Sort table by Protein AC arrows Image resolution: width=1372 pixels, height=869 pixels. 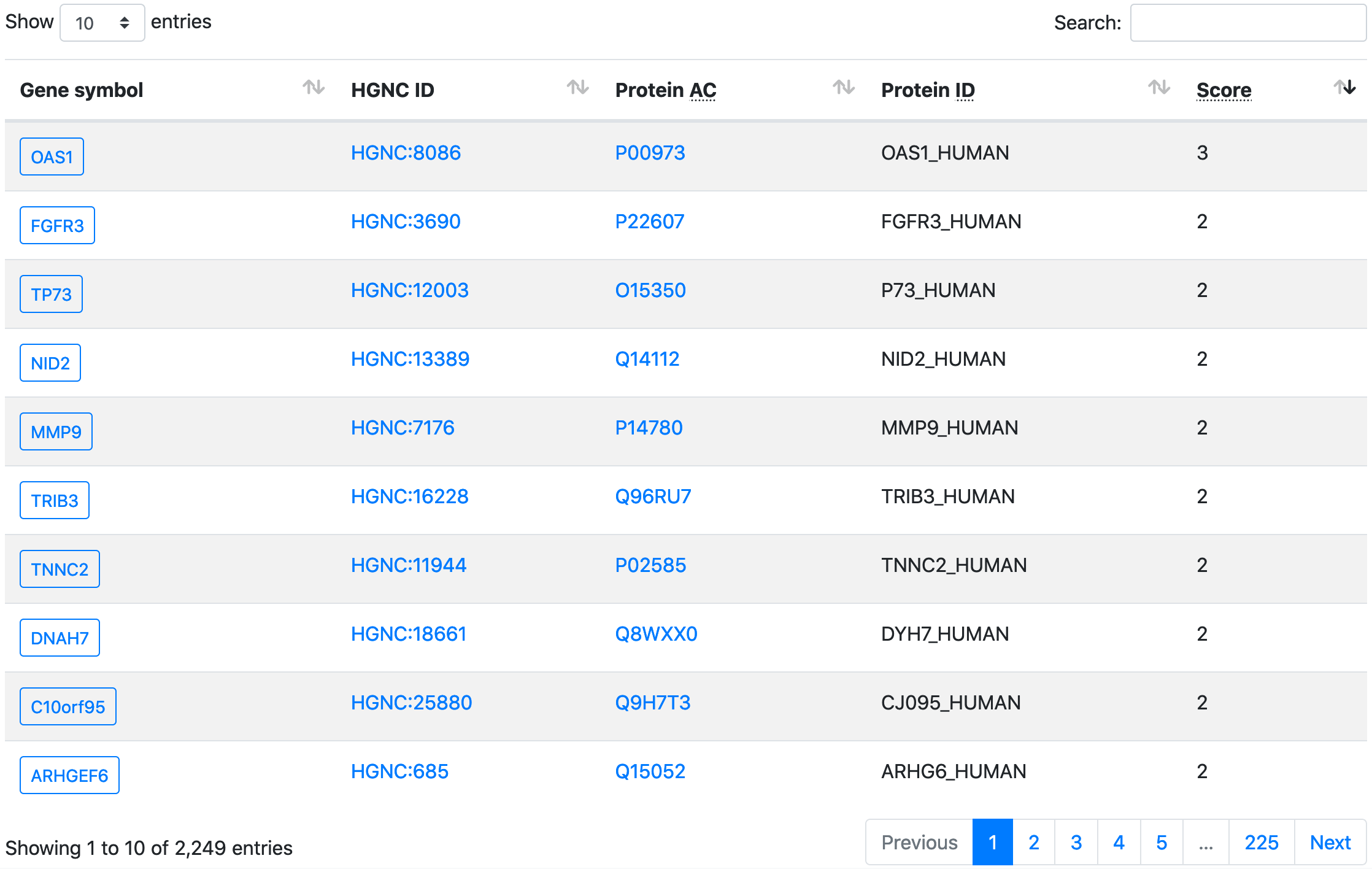pyautogui.click(x=844, y=88)
